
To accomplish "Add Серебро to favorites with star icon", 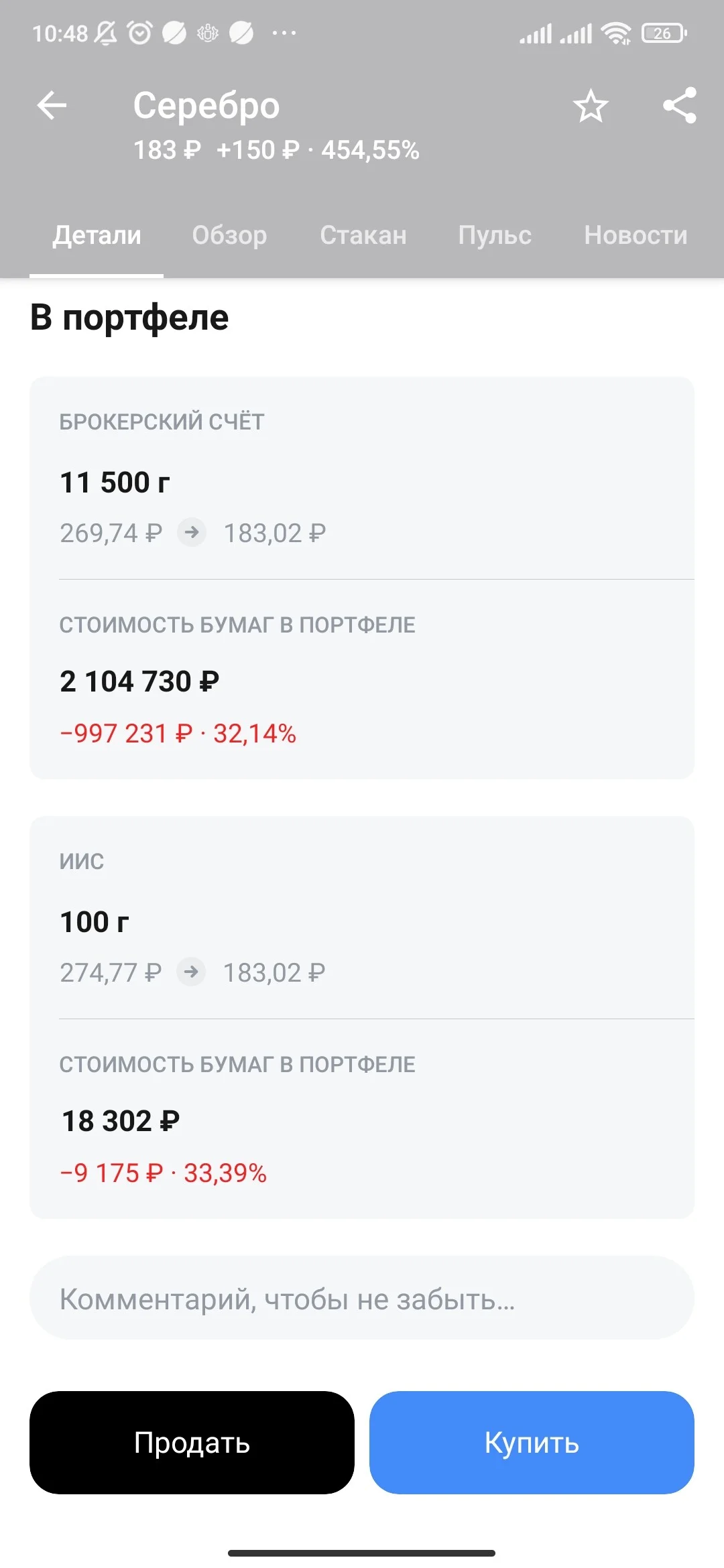I will coord(591,106).
